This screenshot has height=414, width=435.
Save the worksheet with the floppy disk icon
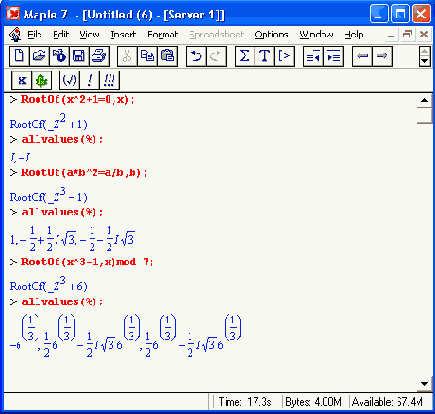pos(79,56)
